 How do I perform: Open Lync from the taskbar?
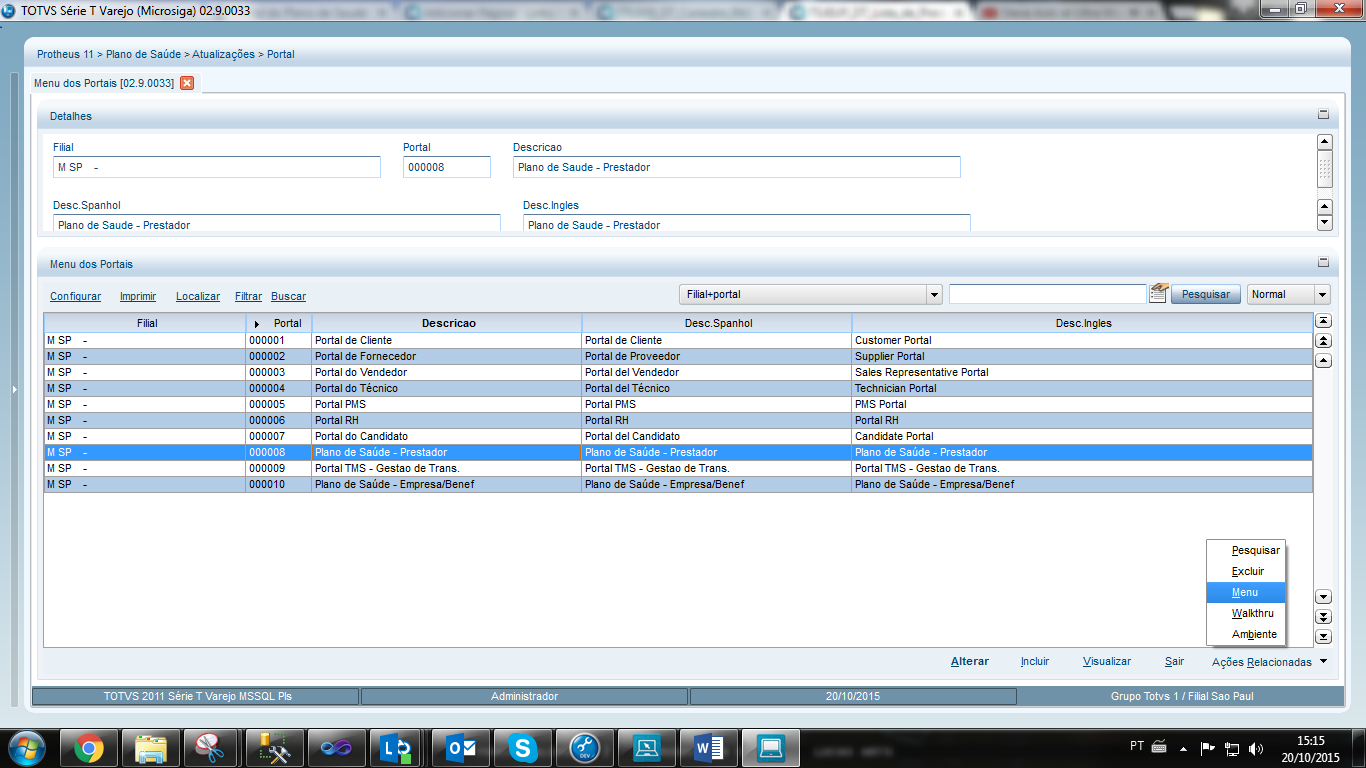click(396, 748)
